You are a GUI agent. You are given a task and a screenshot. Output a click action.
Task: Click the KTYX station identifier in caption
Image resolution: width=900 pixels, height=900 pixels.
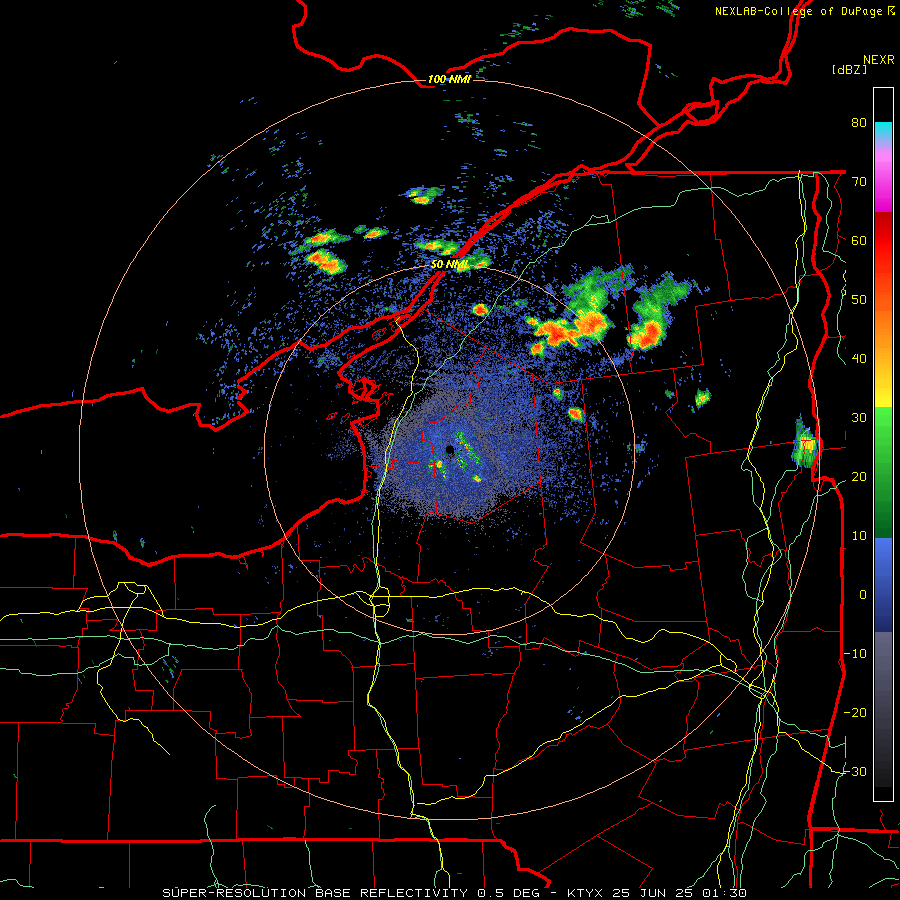coord(585,893)
